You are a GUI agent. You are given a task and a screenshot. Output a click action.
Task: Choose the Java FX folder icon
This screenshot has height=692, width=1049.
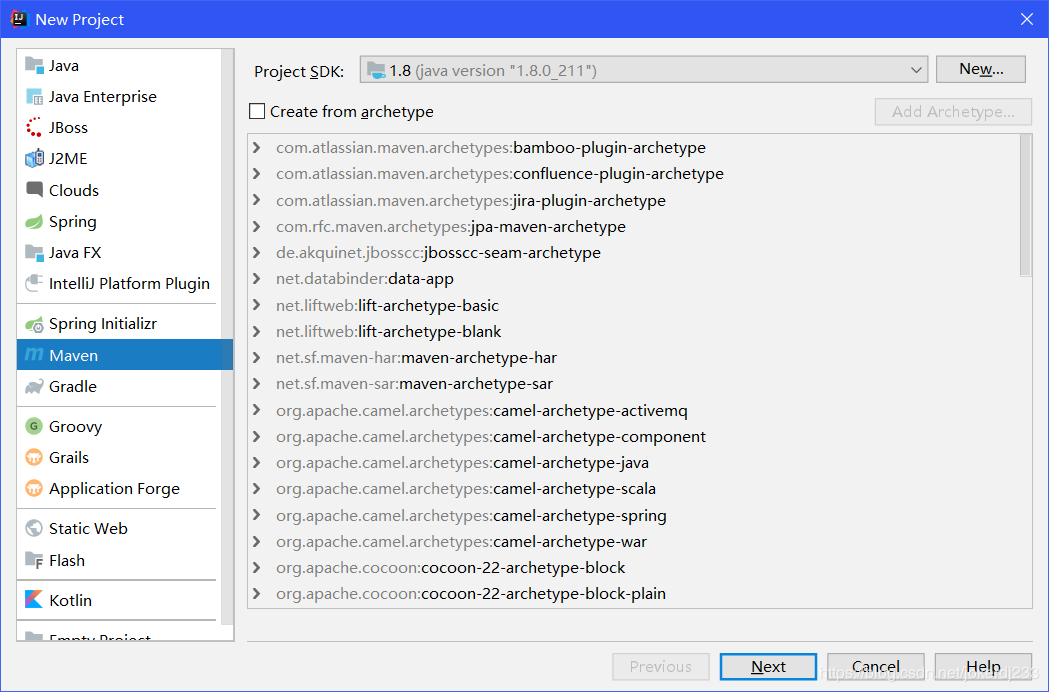(x=34, y=253)
